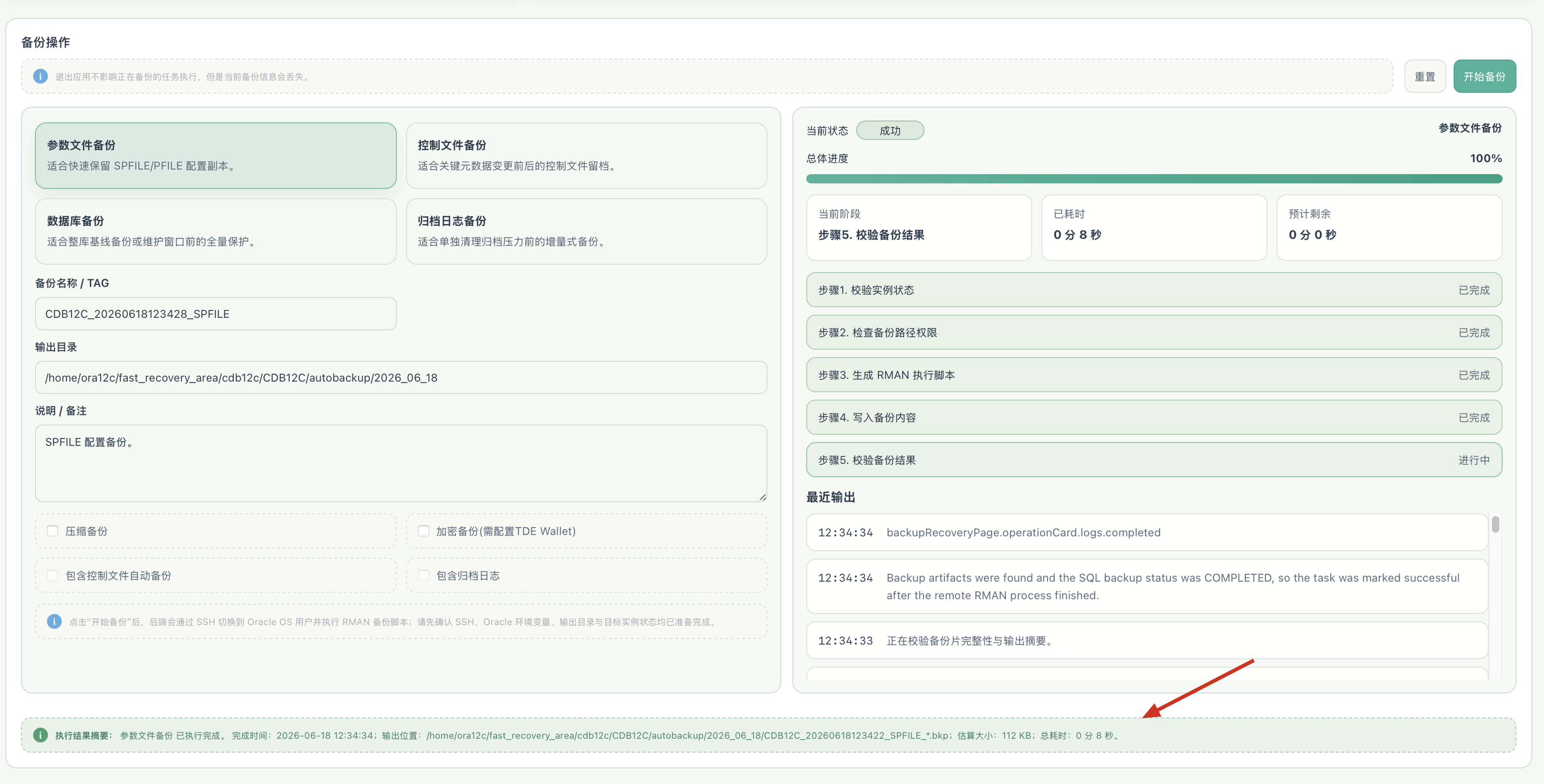1544x784 pixels.
Task: Click inside the 说明 备注 textarea
Action: tap(401, 463)
